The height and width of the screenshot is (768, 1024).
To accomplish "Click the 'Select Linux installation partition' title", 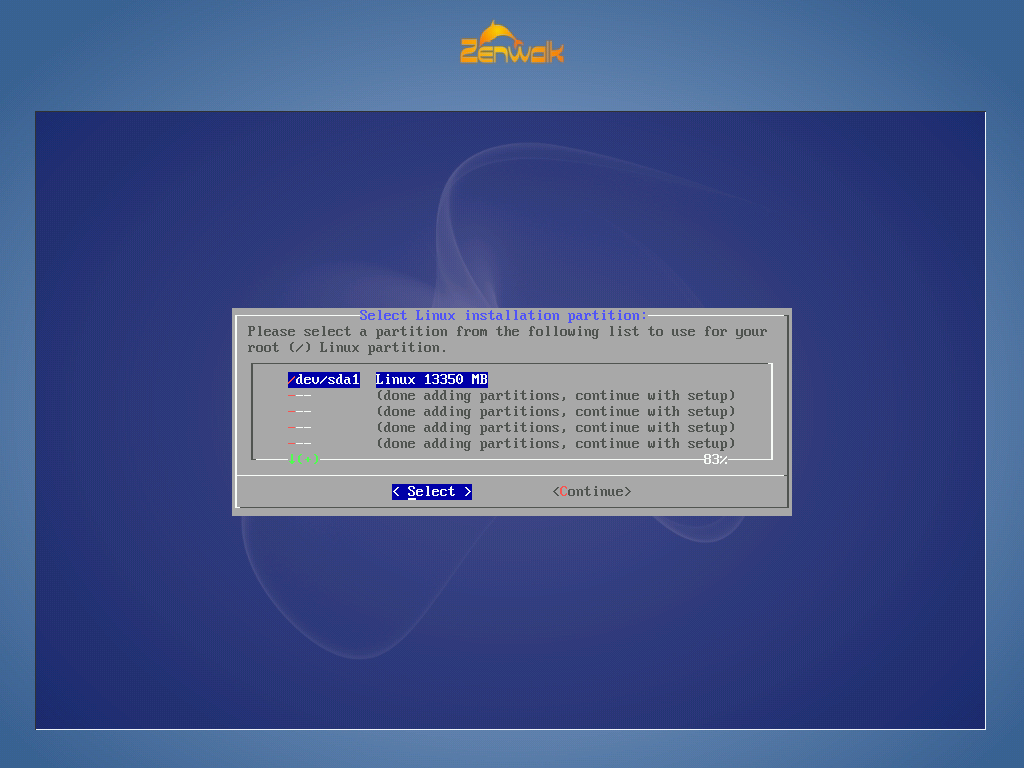I will click(503, 316).
